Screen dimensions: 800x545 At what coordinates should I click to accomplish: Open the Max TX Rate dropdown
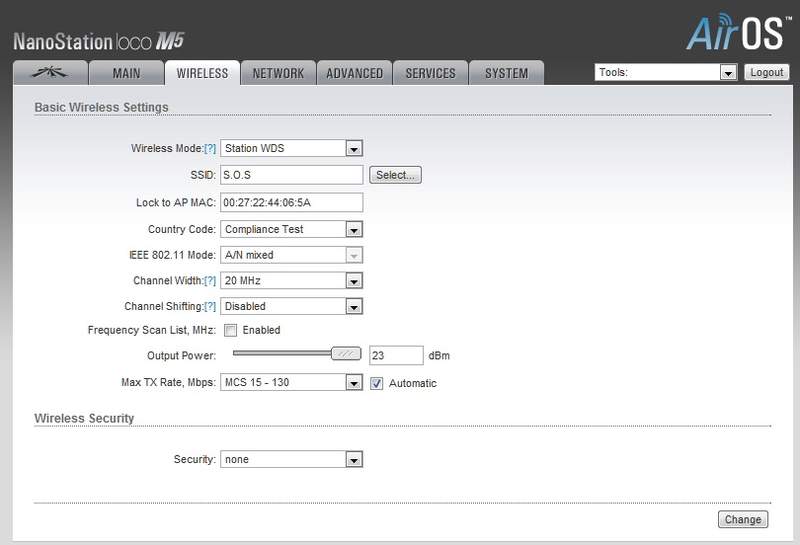point(291,382)
